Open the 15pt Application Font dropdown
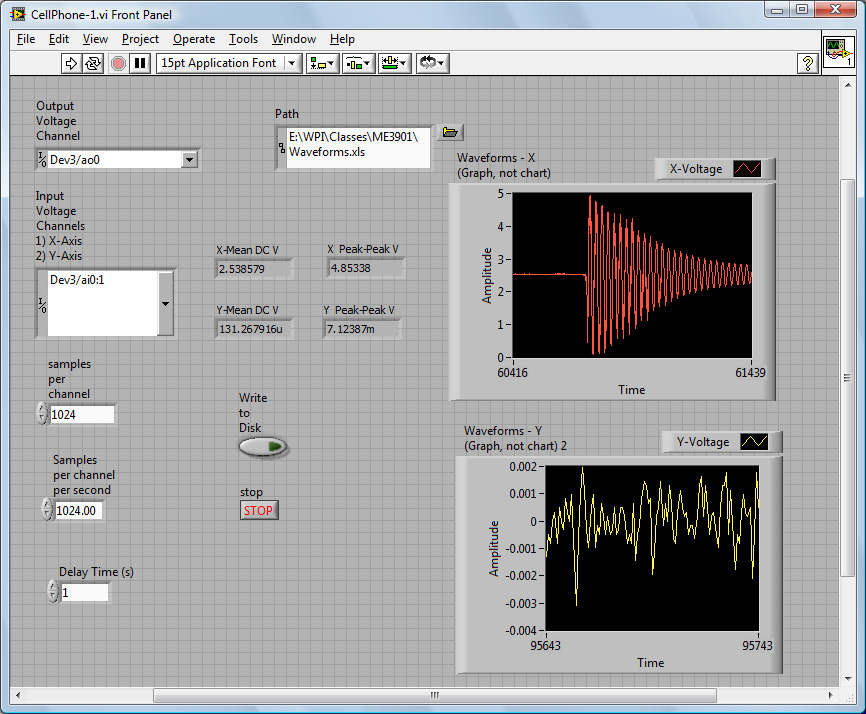This screenshot has height=714, width=866. click(294, 63)
